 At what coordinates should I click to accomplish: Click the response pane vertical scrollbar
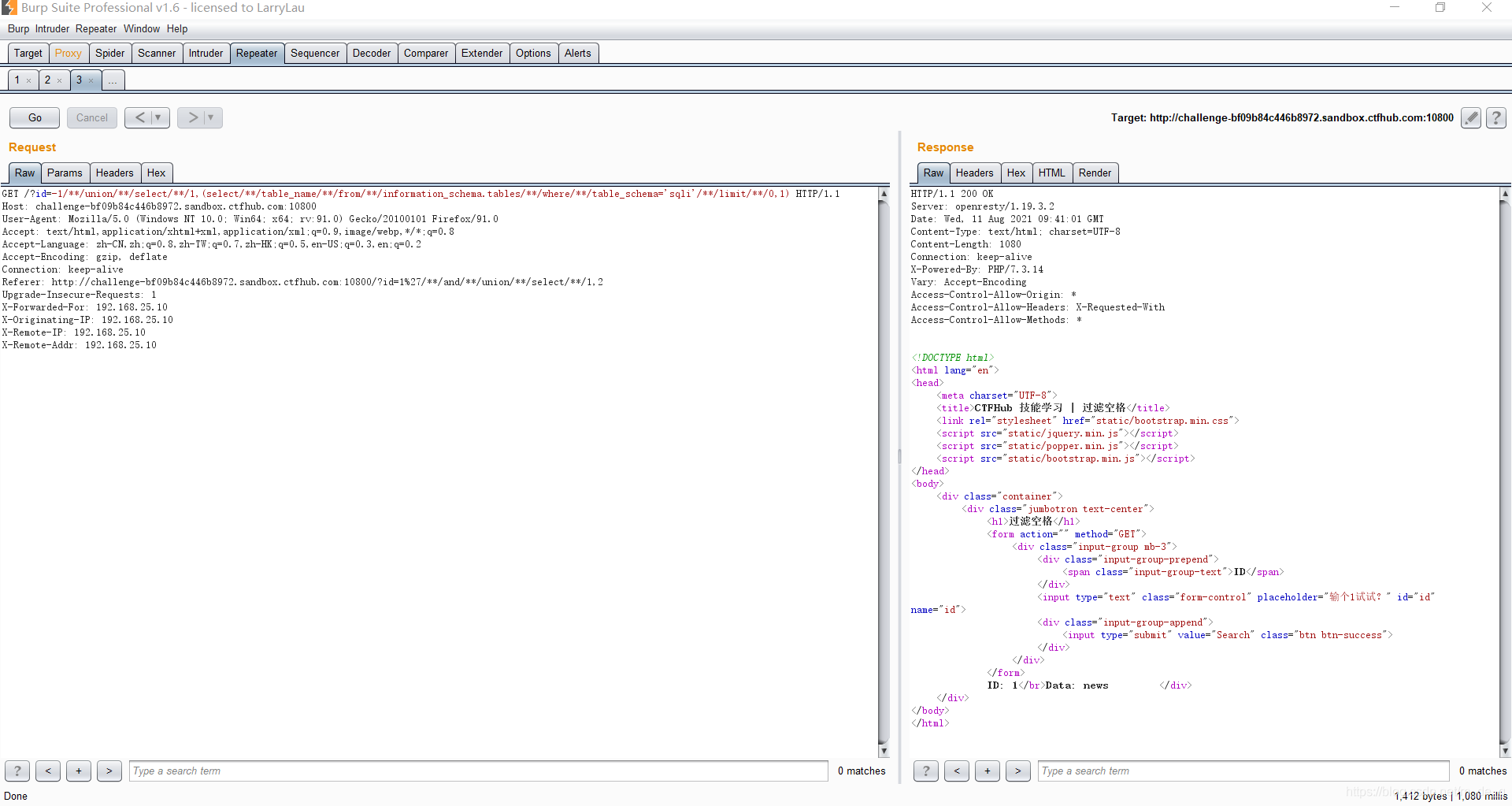[1505, 471]
